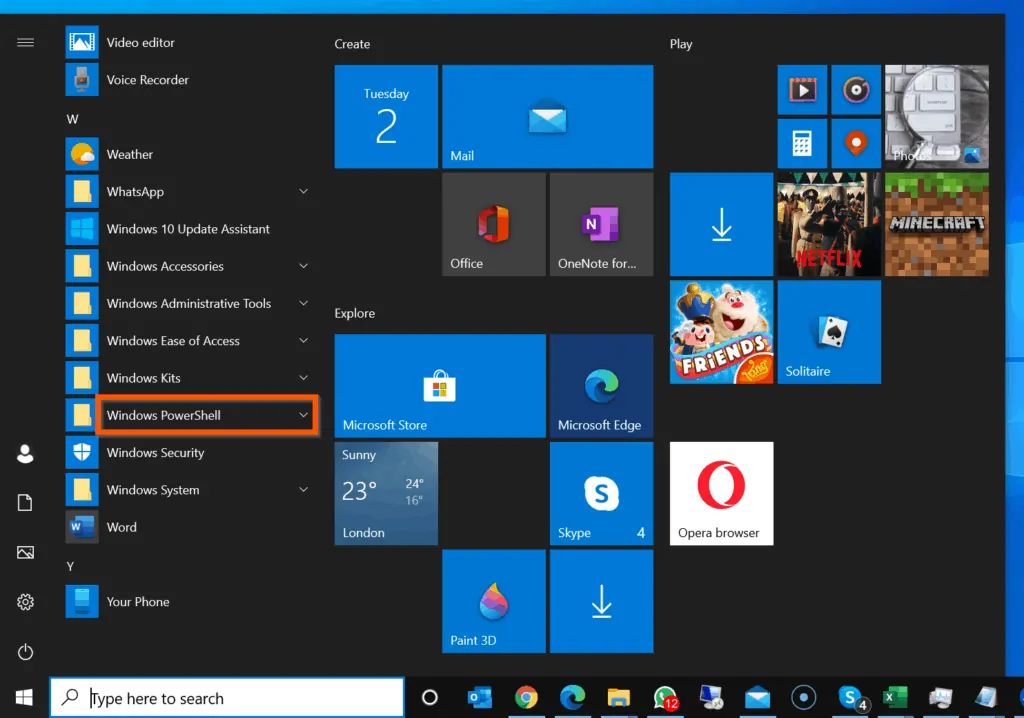Open the Groove Music small tile

856,90
